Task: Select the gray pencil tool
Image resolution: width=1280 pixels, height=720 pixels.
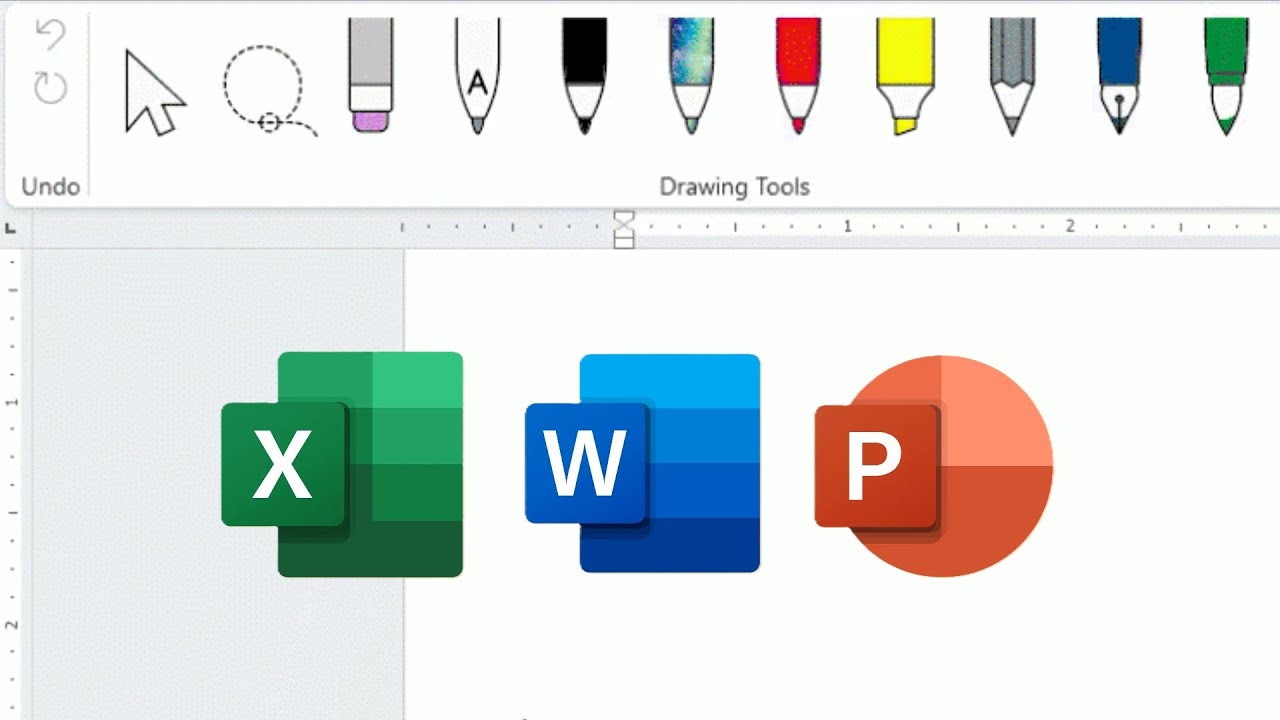Action: coord(1012,75)
